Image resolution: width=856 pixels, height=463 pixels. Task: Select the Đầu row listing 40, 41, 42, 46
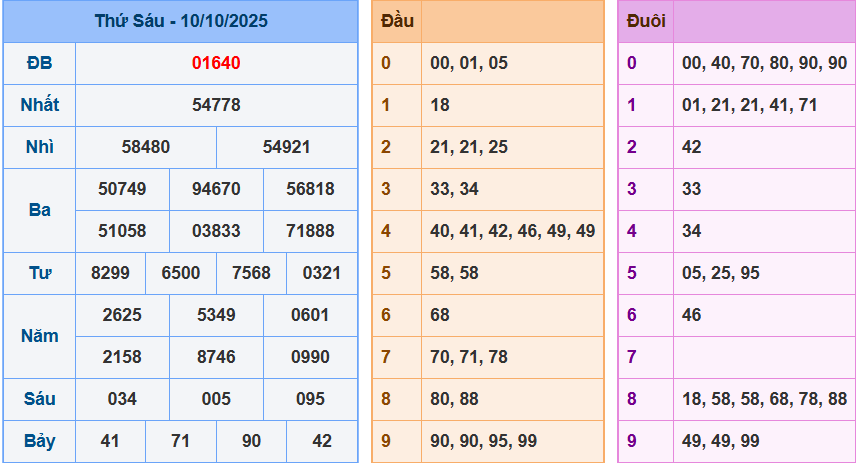tap(512, 231)
